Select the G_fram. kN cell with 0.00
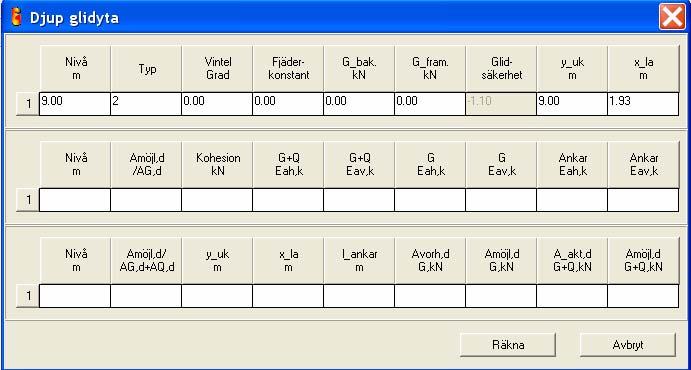 click(x=430, y=104)
